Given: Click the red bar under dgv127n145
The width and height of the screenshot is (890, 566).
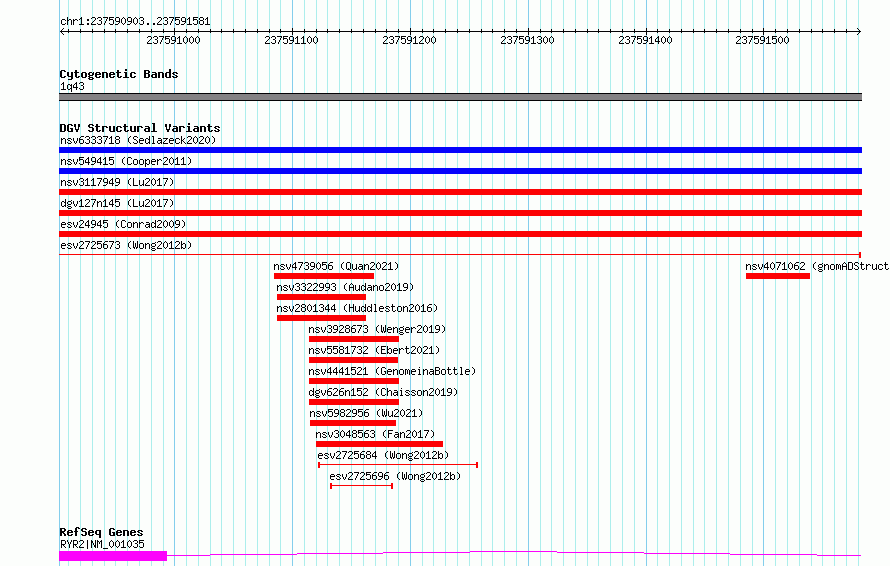Looking at the screenshot, I should 460,213.
